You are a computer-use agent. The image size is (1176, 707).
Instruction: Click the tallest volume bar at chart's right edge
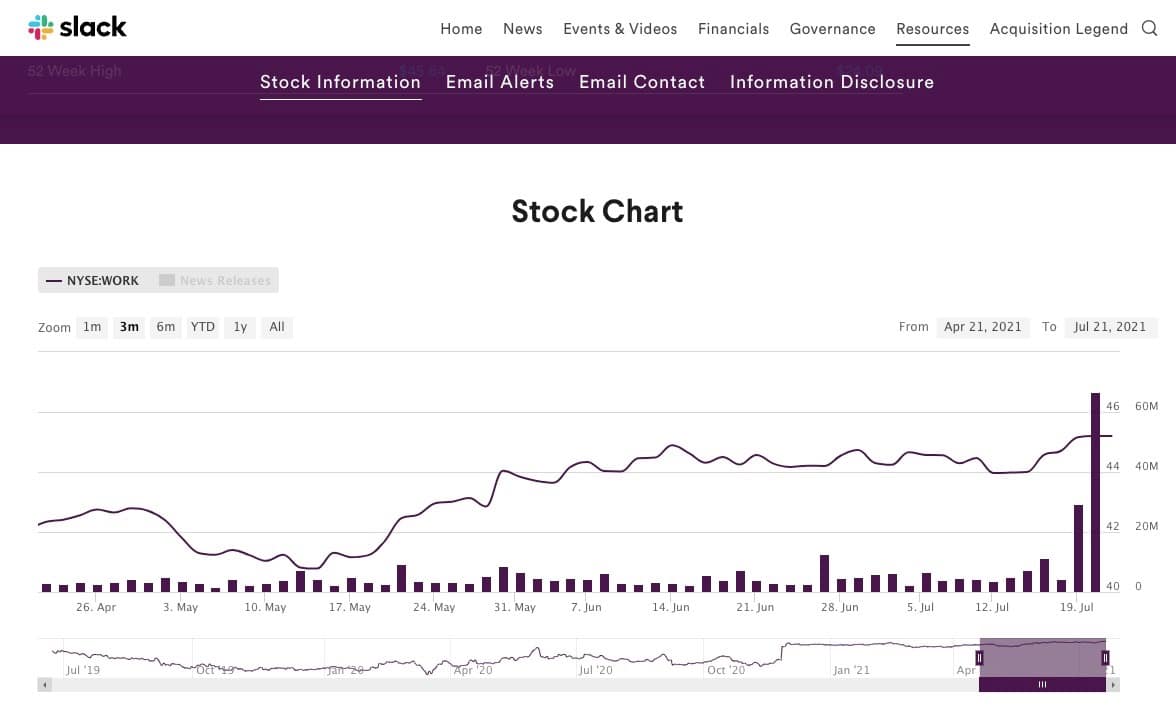1096,493
